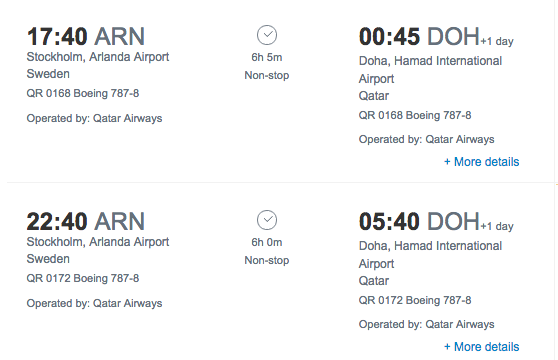Click the clock icon above 6h 5m
Viewport: 558px width, 360px height.
click(x=267, y=35)
